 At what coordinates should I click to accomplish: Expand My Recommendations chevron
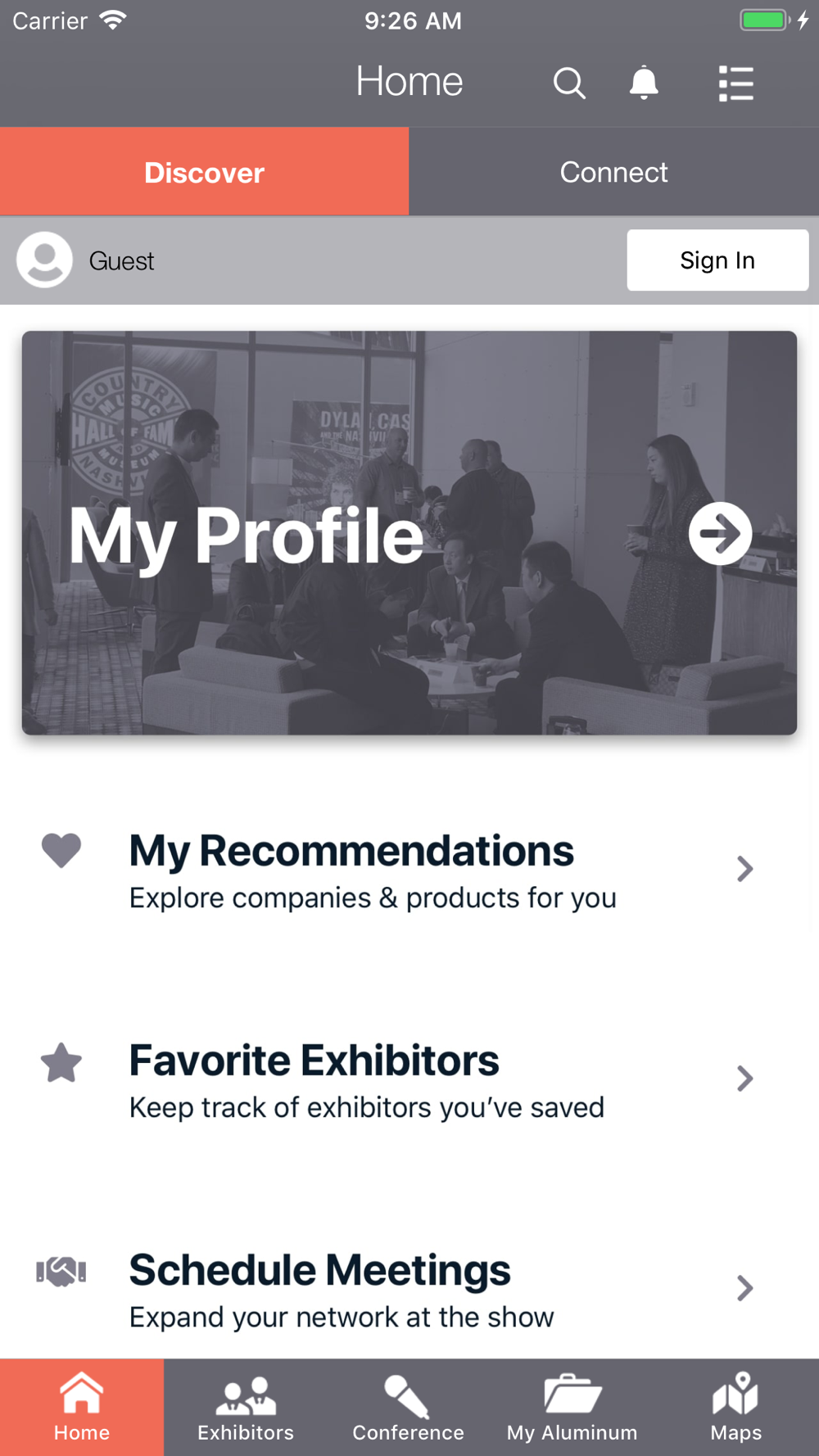744,869
